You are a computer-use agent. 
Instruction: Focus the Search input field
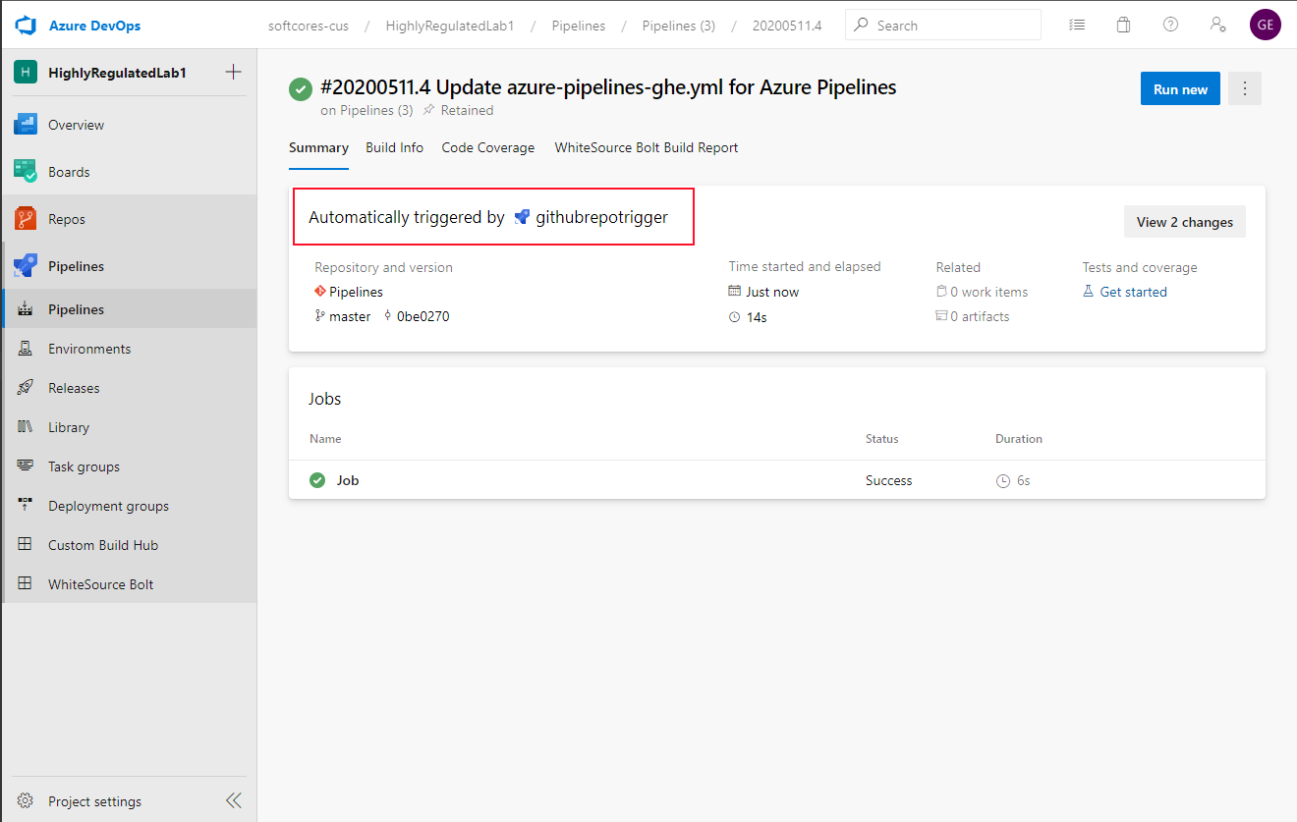(x=942, y=25)
